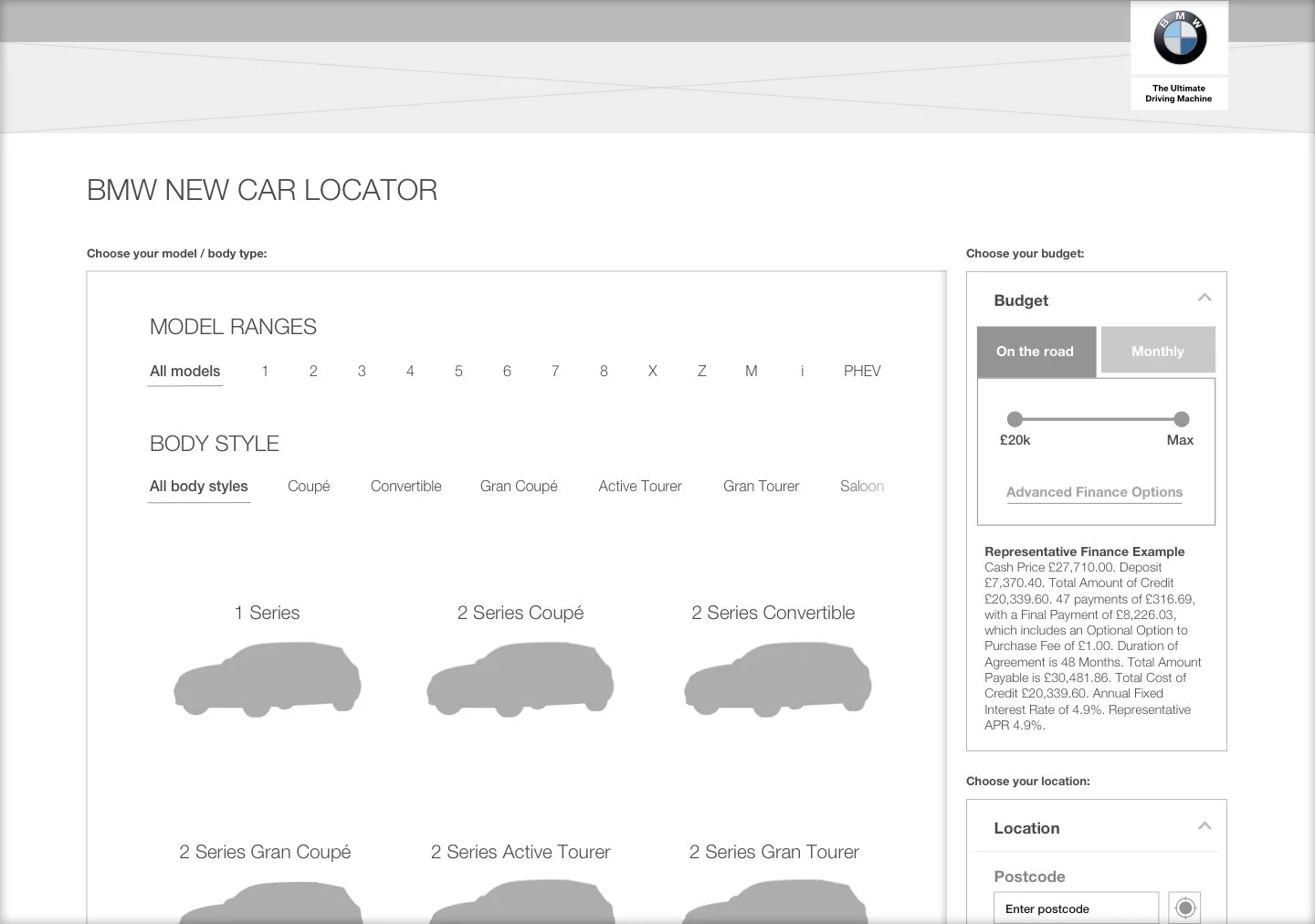The image size is (1315, 924).
Task: Filter by Z model range
Action: [x=701, y=371]
